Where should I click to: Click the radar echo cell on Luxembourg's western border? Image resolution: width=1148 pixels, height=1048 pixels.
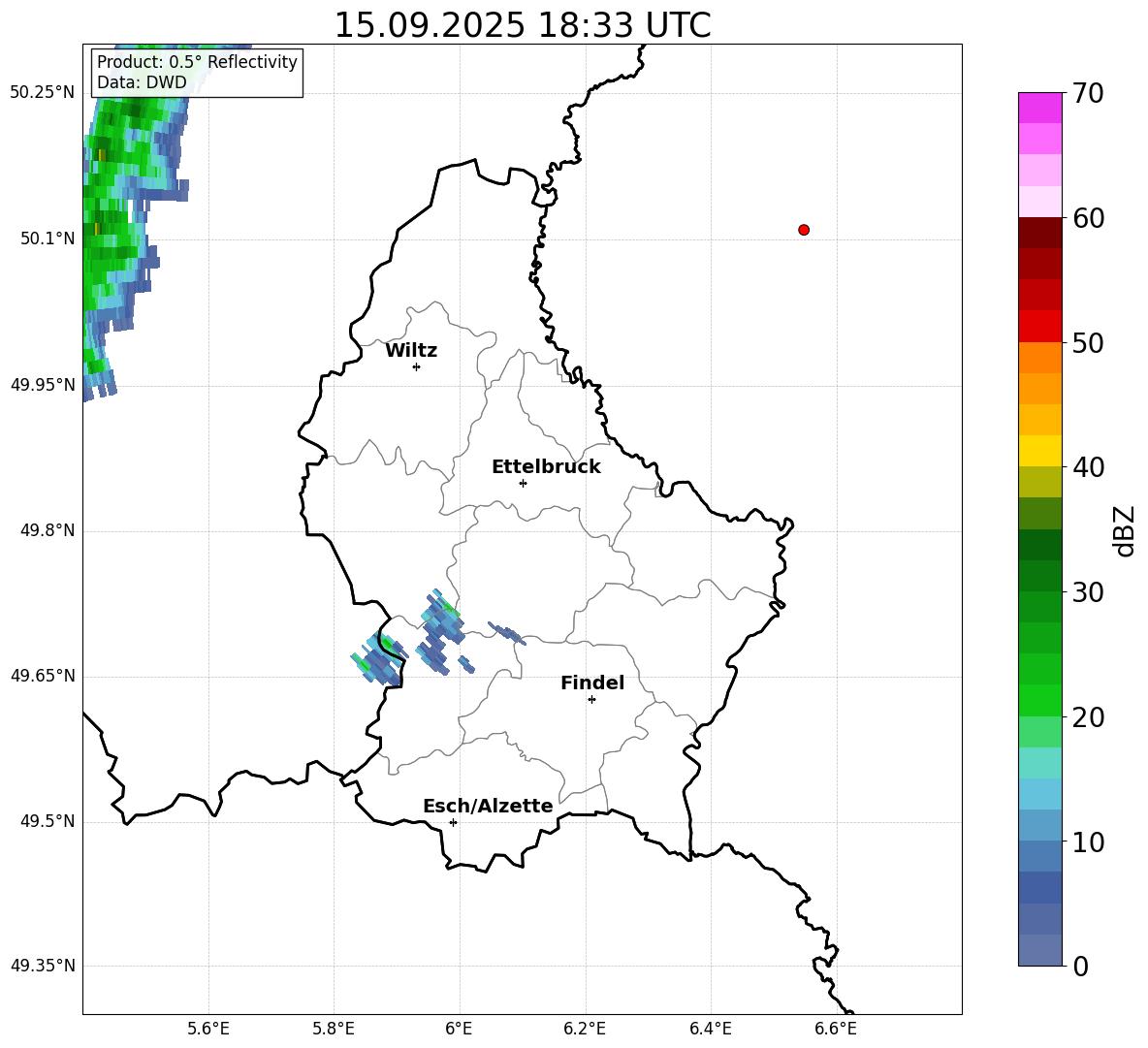378,658
